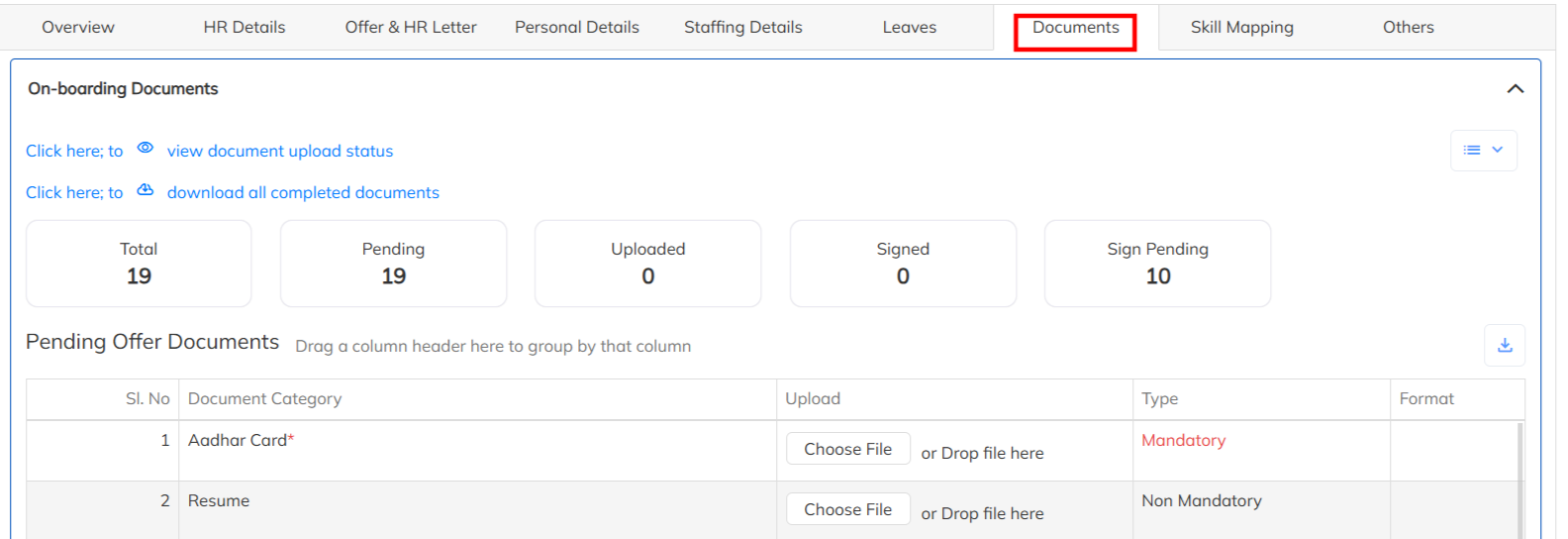The height and width of the screenshot is (539, 1568).
Task: Collapse the On-boarding Documents section
Action: pos(1515,89)
